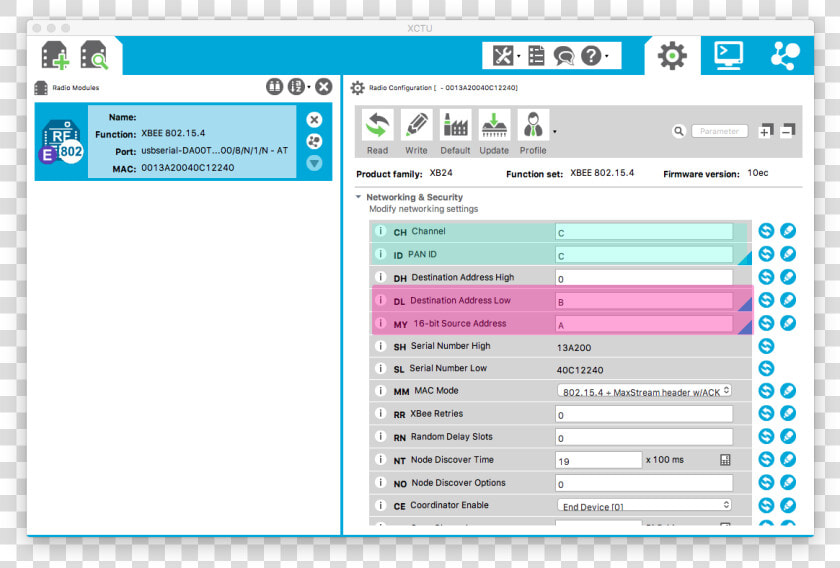Show info for CE Coordinator Enable
840x568 pixels.
coord(380,505)
